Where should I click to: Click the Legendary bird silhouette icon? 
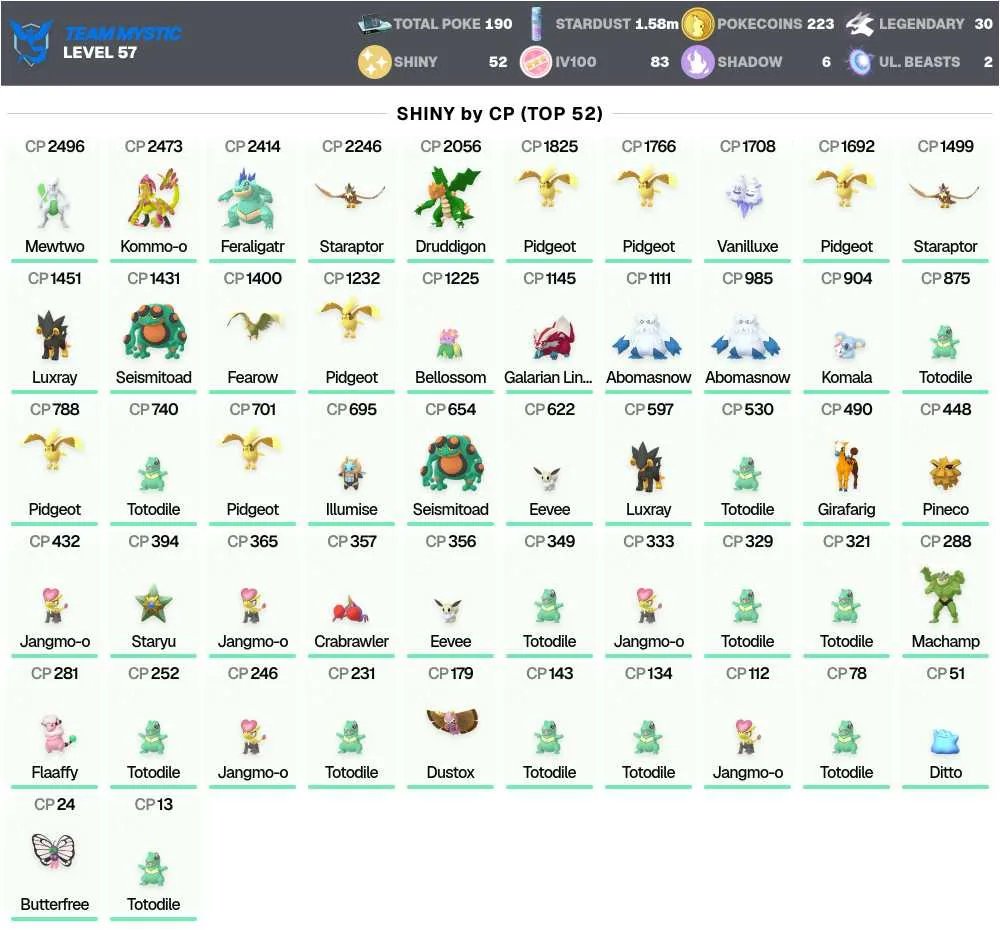point(860,24)
